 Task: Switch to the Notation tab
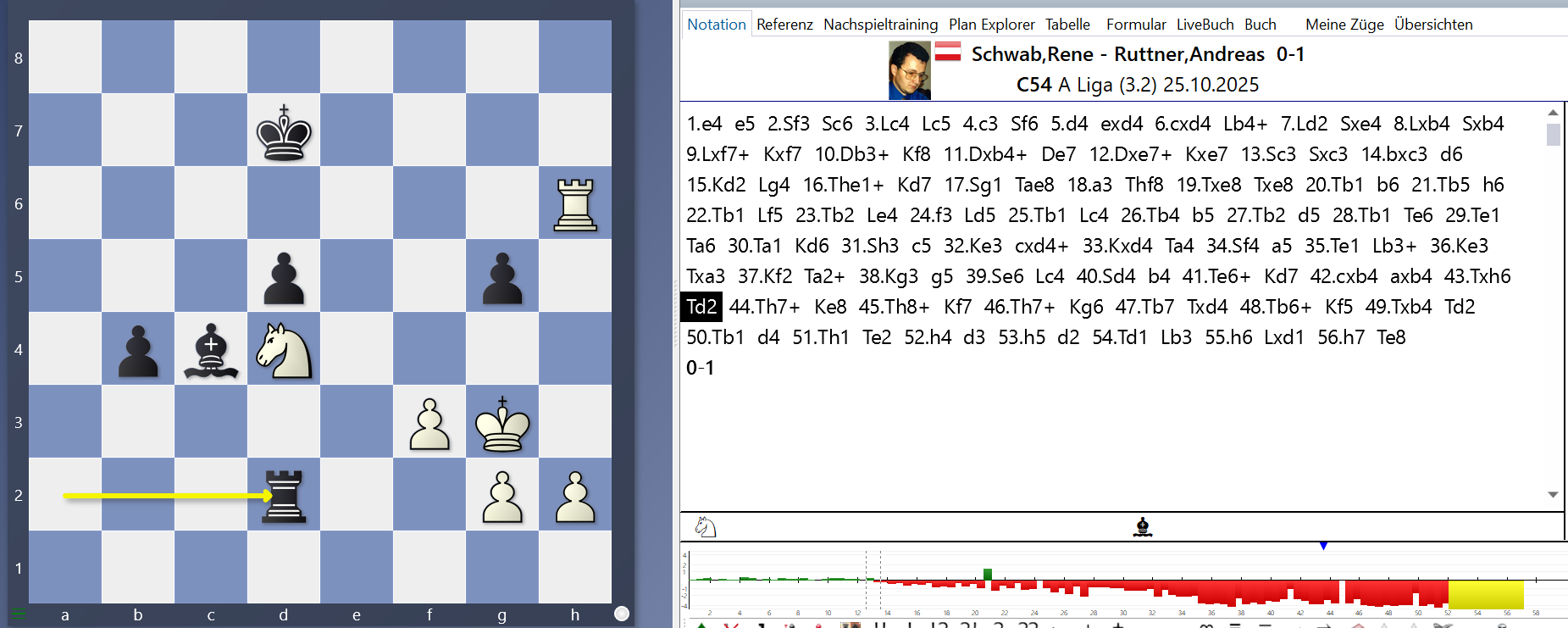717,25
